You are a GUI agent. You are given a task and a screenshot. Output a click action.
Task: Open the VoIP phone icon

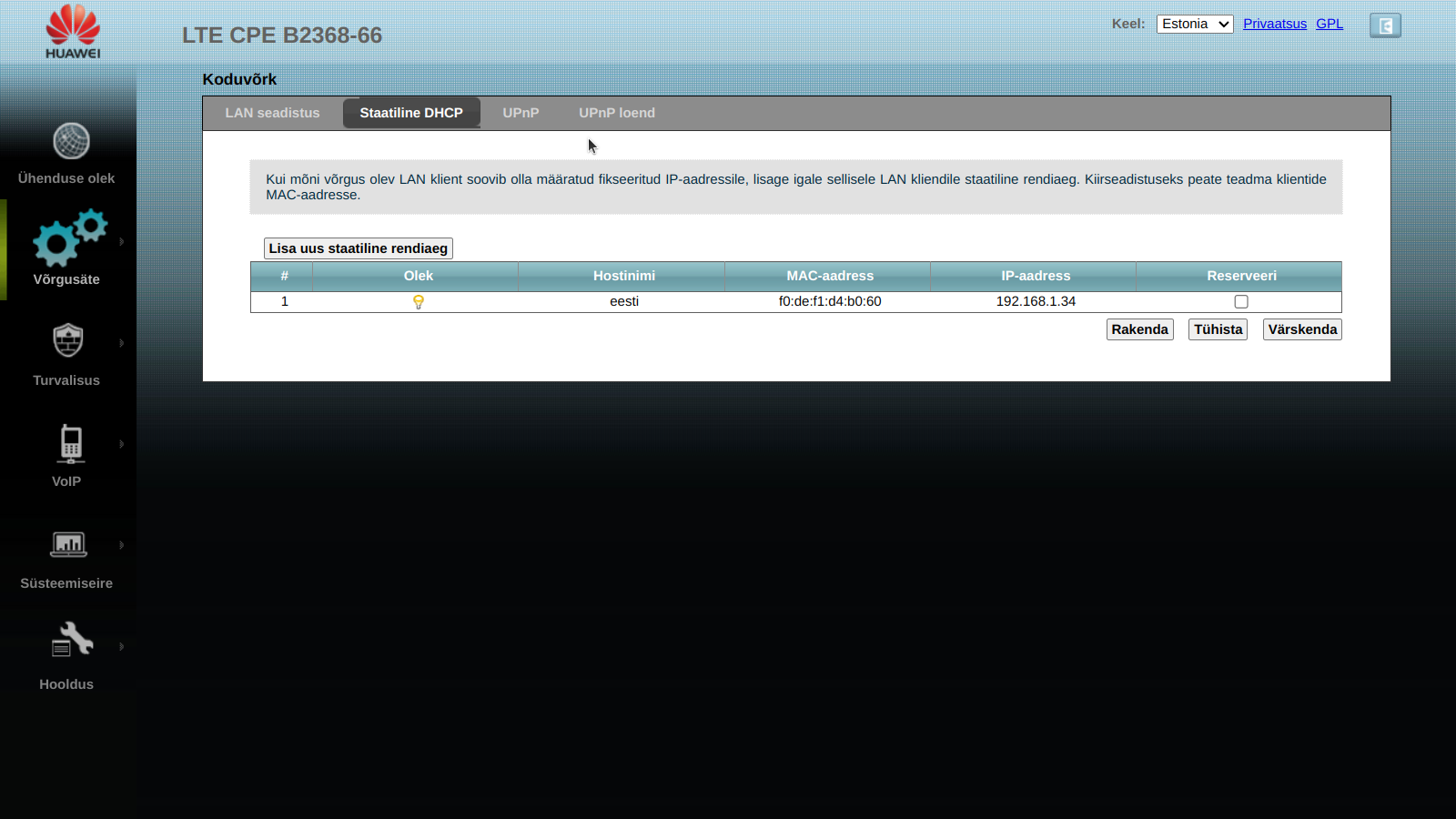pos(71,443)
